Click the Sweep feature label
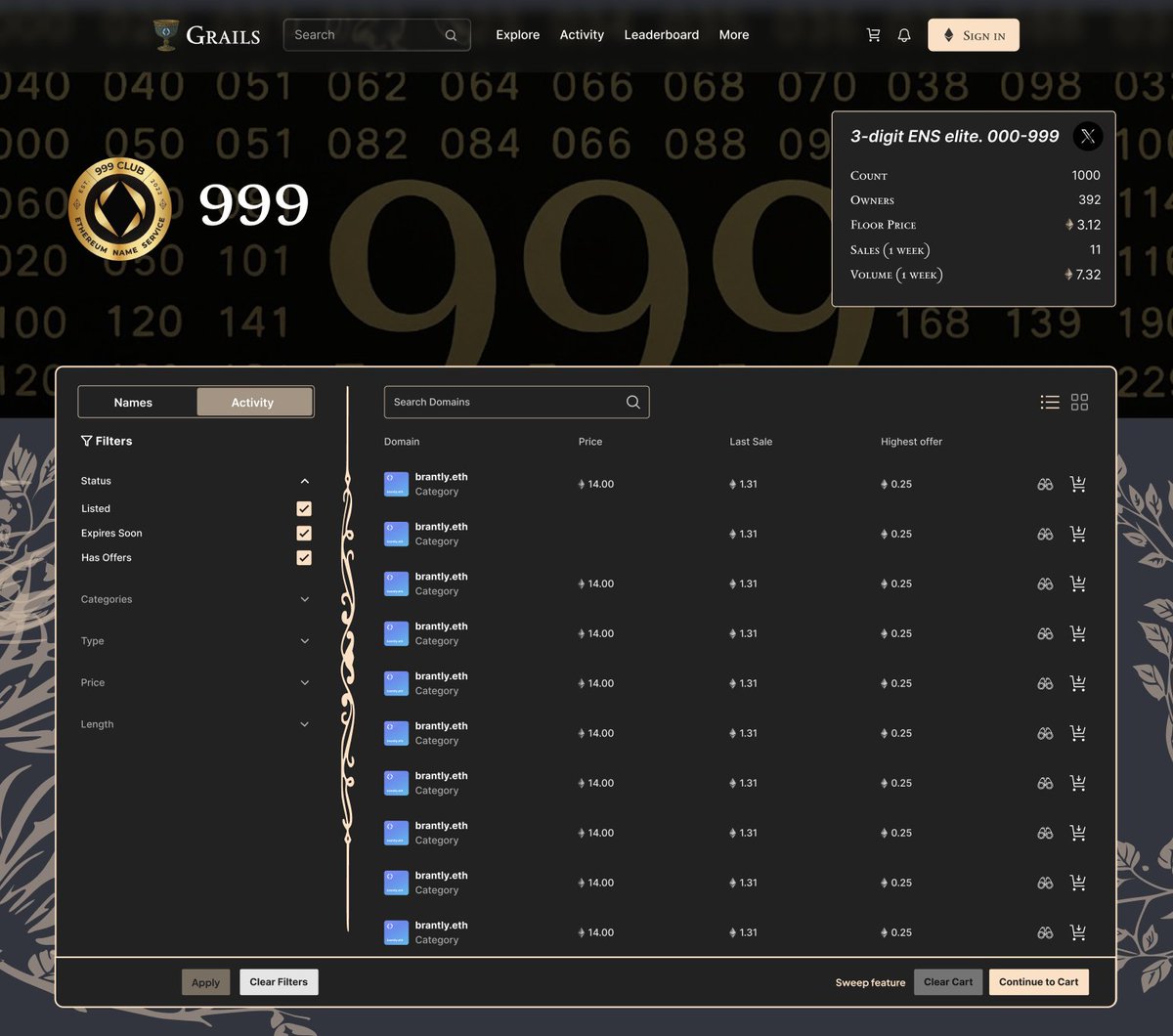 click(x=870, y=982)
